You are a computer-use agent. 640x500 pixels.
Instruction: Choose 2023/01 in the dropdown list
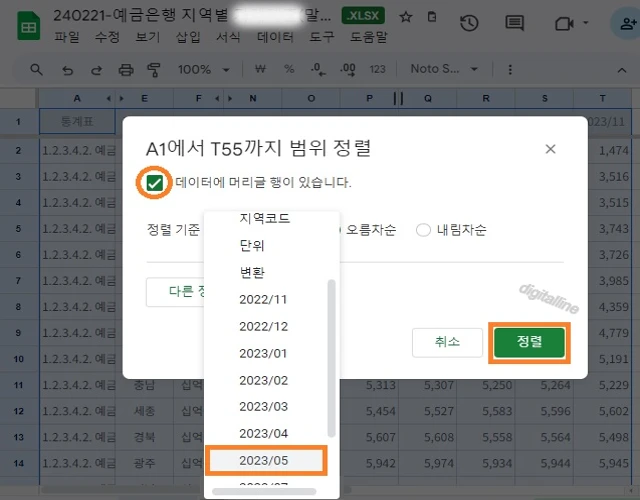[265, 353]
